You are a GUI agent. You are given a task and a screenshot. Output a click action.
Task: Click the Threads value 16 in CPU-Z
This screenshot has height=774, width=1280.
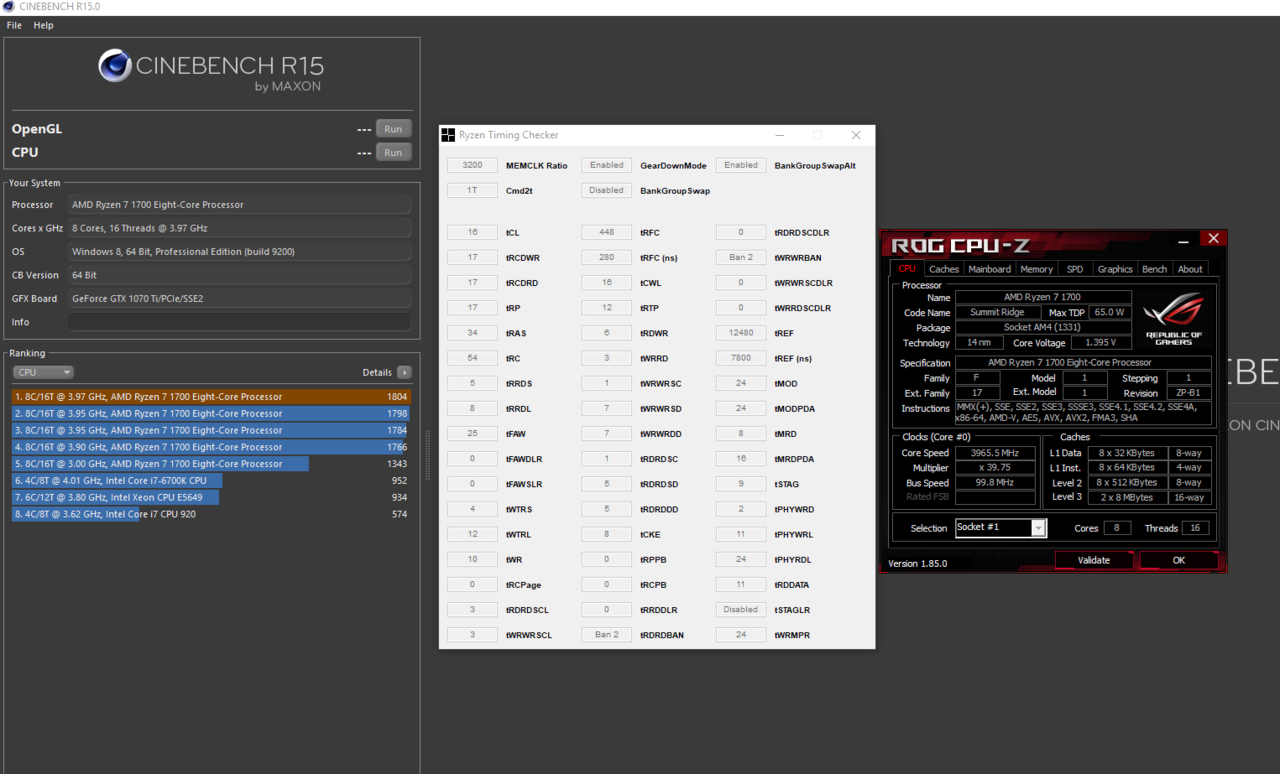click(x=1195, y=528)
